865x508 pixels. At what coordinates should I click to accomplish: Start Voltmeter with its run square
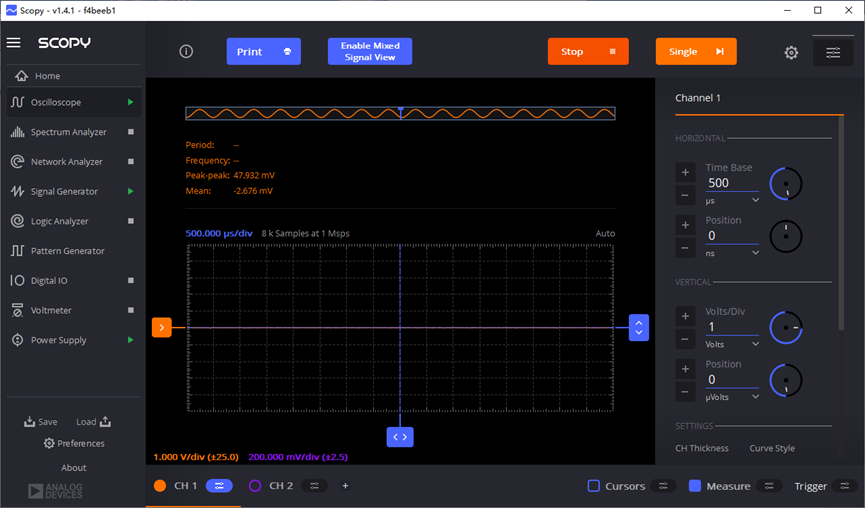tap(131, 310)
